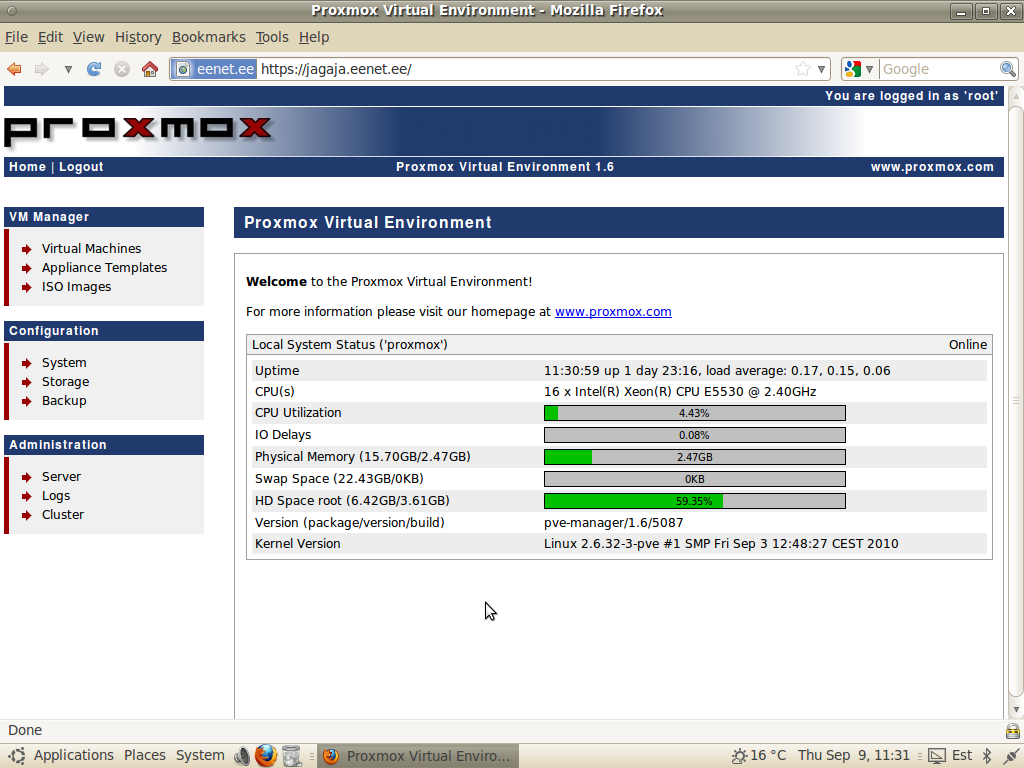Open Server administration page
The width and height of the screenshot is (1024, 768).
(x=61, y=476)
